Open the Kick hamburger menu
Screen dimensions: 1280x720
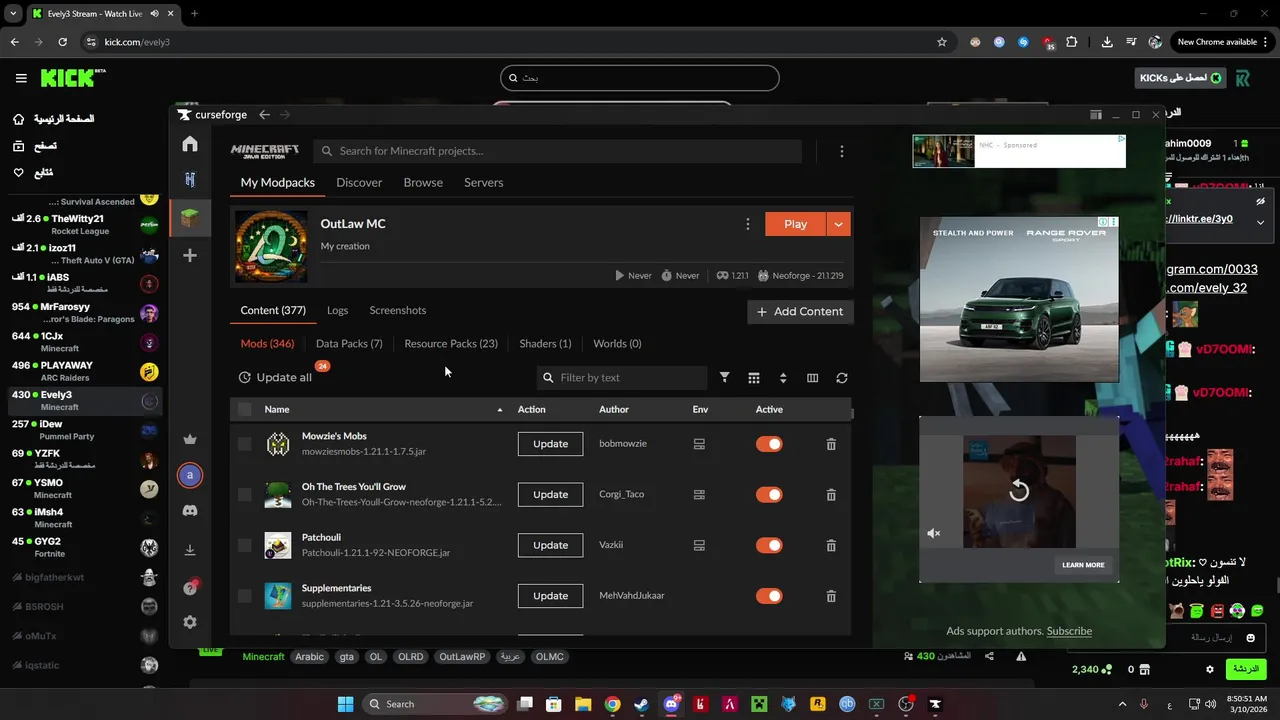pos(21,78)
